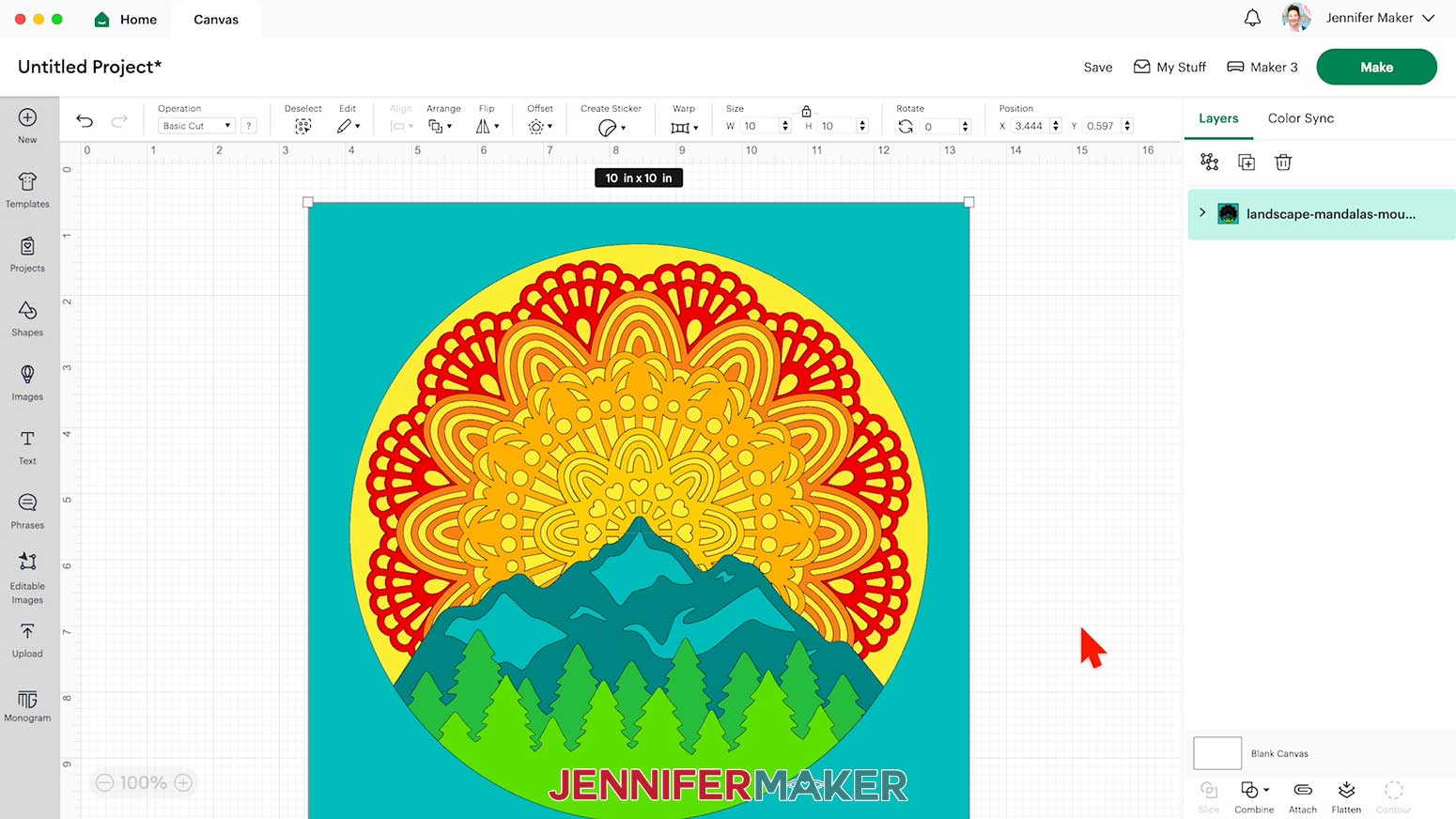Open the Warp dropdown
The width and height of the screenshot is (1456, 819).
(x=684, y=127)
